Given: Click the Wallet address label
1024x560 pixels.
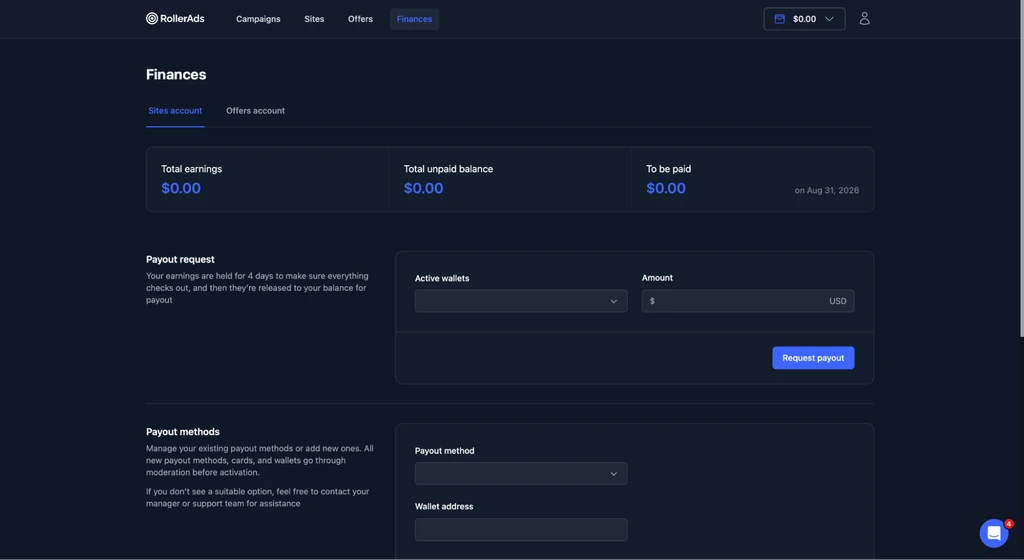Looking at the screenshot, I should click(x=444, y=506).
